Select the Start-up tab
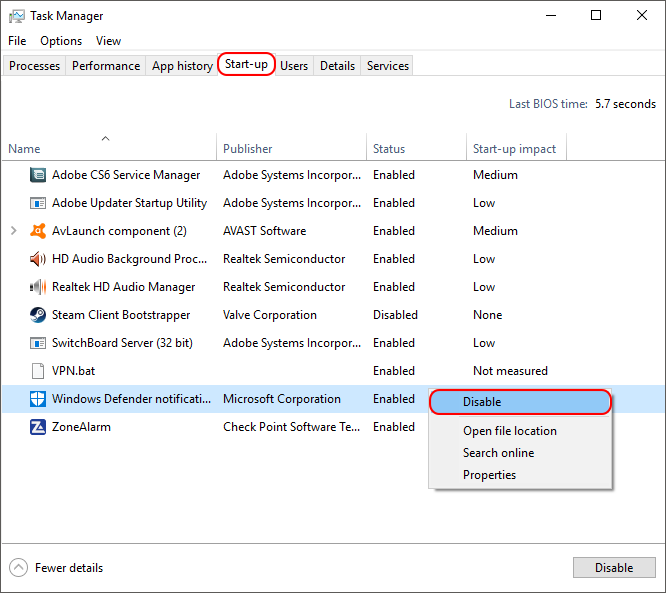This screenshot has height=593, width=666. point(246,64)
